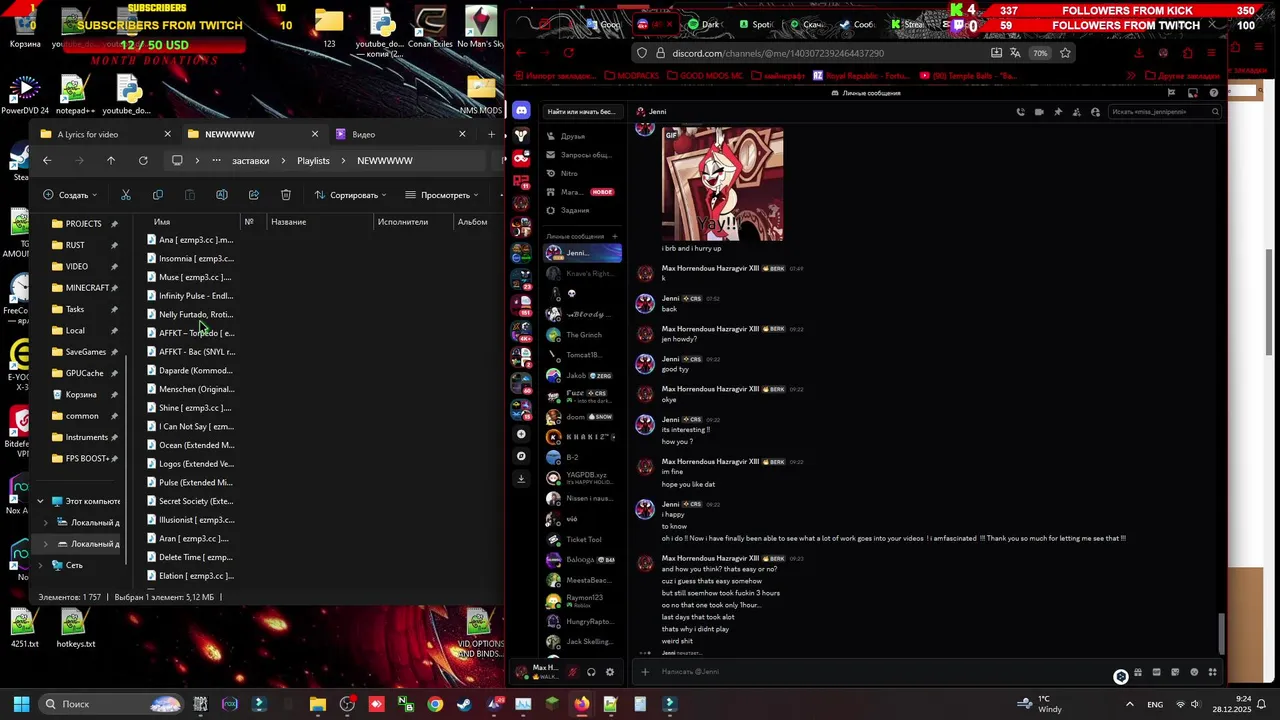Click Найти или начать беседу search button
The image size is (1280, 720).
click(x=581, y=112)
